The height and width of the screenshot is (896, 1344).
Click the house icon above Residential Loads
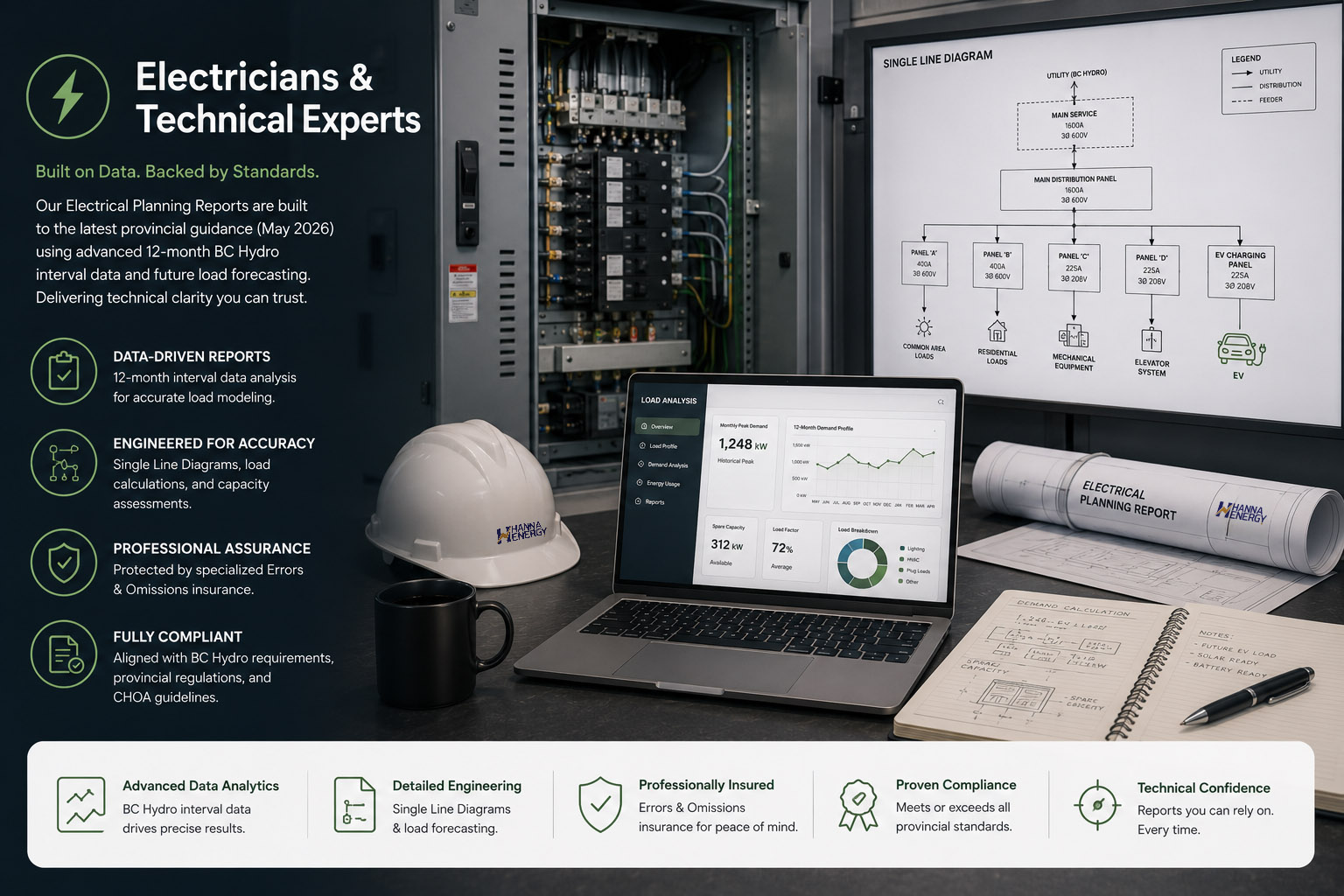(x=997, y=331)
